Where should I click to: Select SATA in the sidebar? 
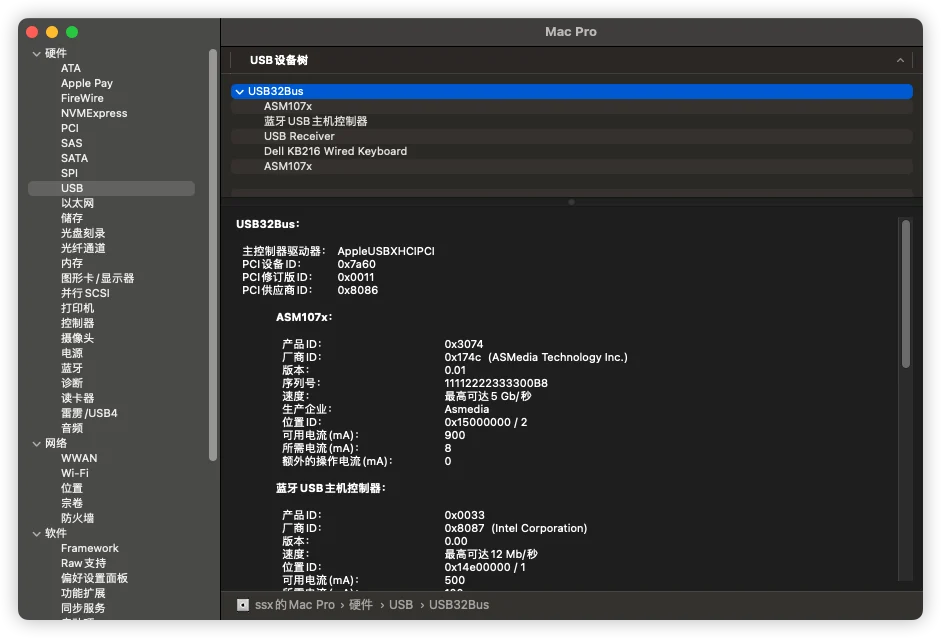(74, 158)
